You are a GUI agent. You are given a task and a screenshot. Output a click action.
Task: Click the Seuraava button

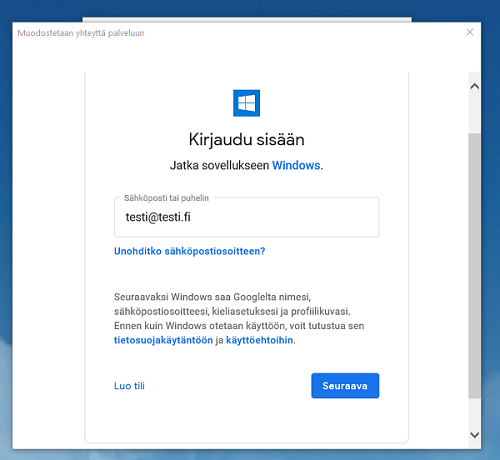[345, 386]
